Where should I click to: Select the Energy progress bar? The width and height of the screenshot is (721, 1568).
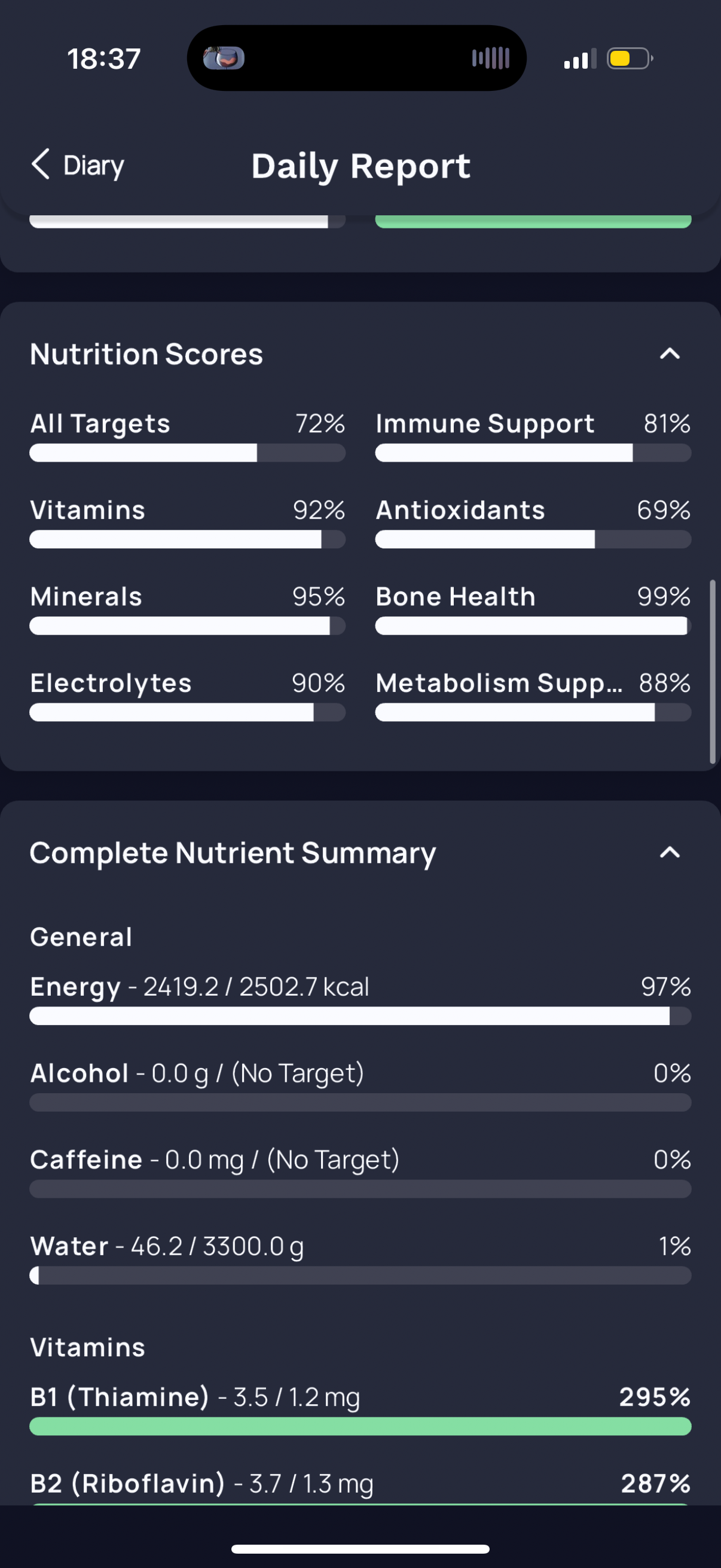point(360,1016)
